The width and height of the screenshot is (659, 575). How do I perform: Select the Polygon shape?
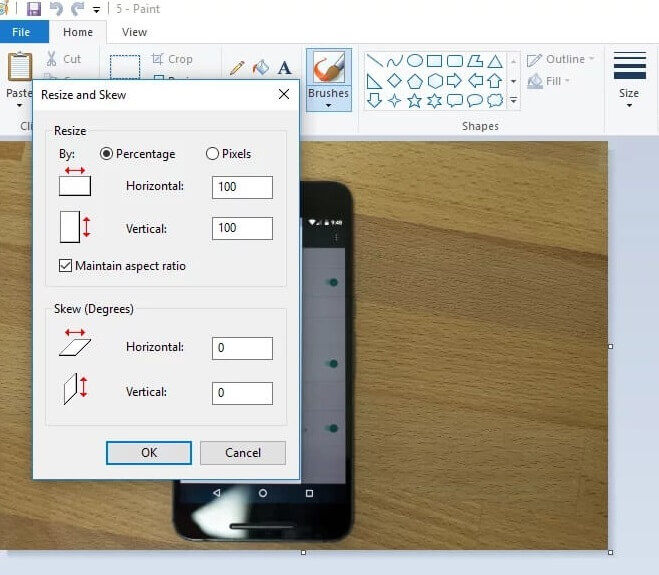coord(475,61)
